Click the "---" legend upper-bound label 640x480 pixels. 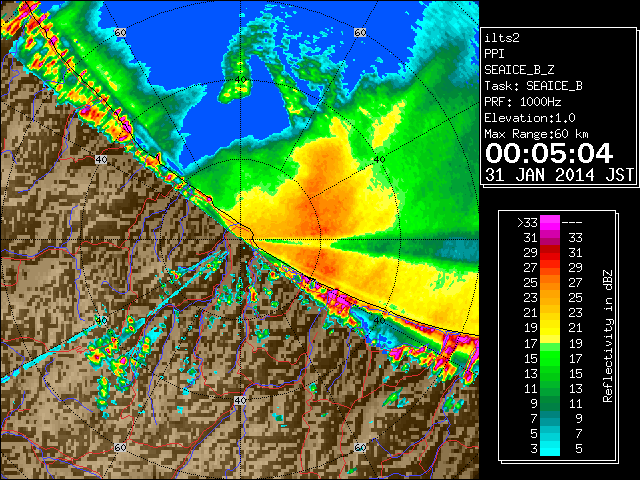572,223
